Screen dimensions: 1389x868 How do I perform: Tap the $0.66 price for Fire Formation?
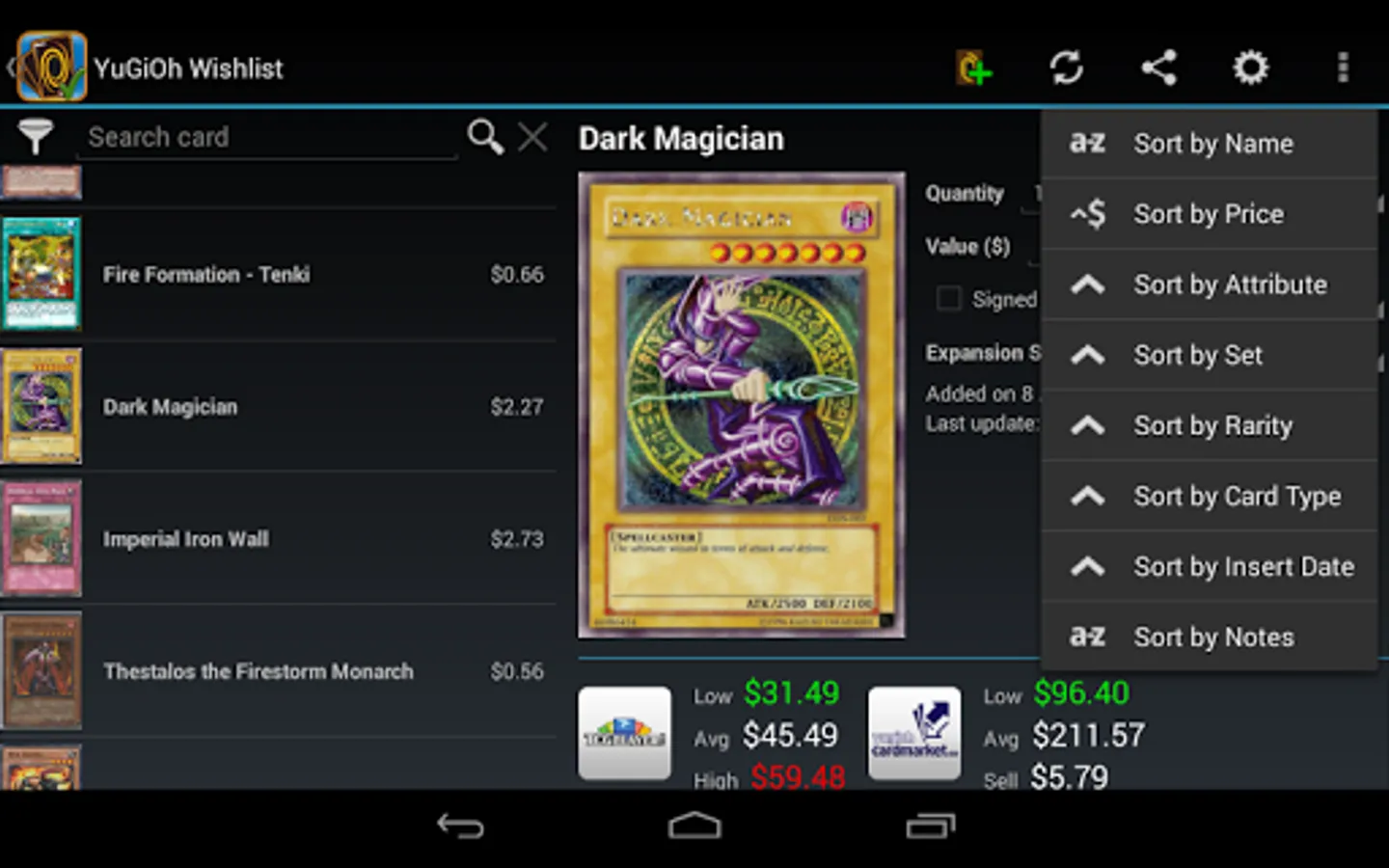point(517,275)
